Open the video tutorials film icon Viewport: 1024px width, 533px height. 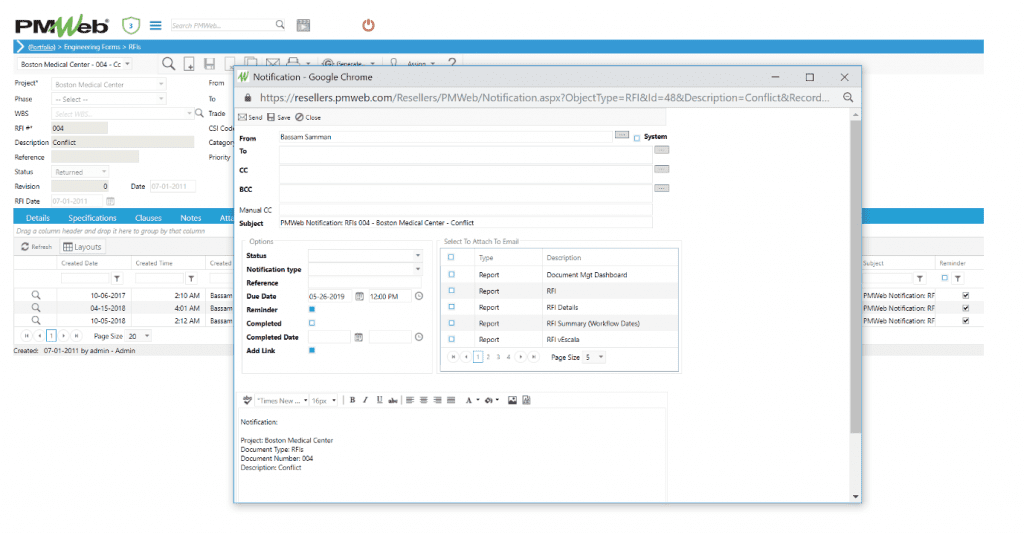pyautogui.click(x=303, y=25)
